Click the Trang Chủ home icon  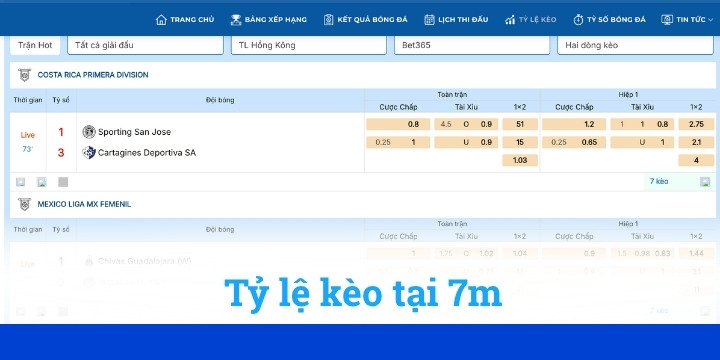pos(161,20)
